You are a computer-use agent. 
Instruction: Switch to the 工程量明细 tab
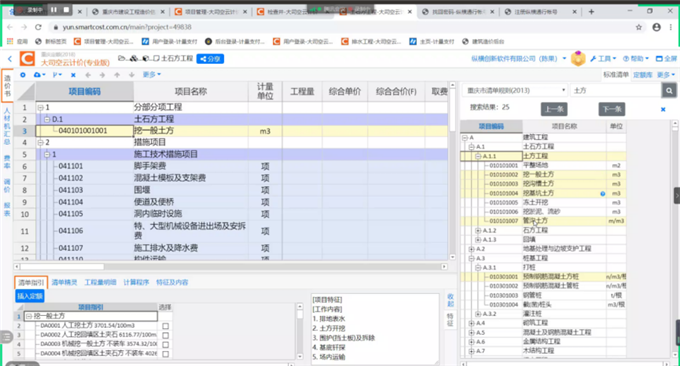(x=100, y=282)
